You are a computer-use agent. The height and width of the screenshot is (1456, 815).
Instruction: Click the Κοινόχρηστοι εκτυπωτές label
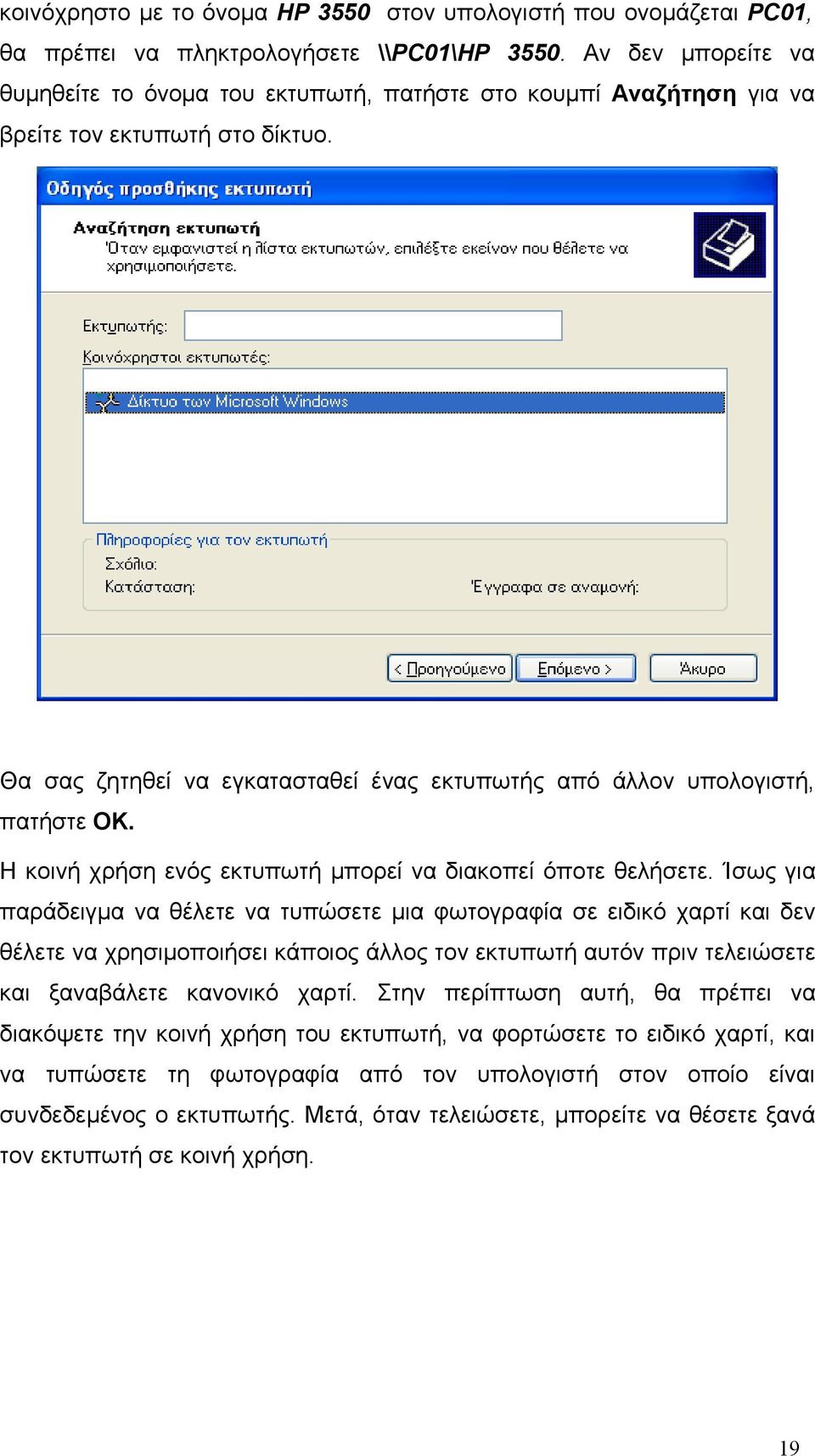[x=177, y=357]
